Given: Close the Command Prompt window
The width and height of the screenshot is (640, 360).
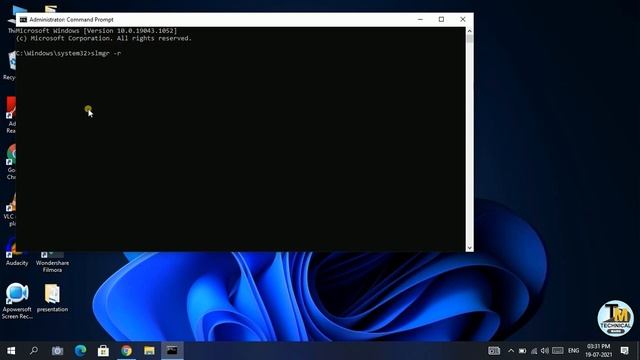Looking at the screenshot, I should 462,20.
